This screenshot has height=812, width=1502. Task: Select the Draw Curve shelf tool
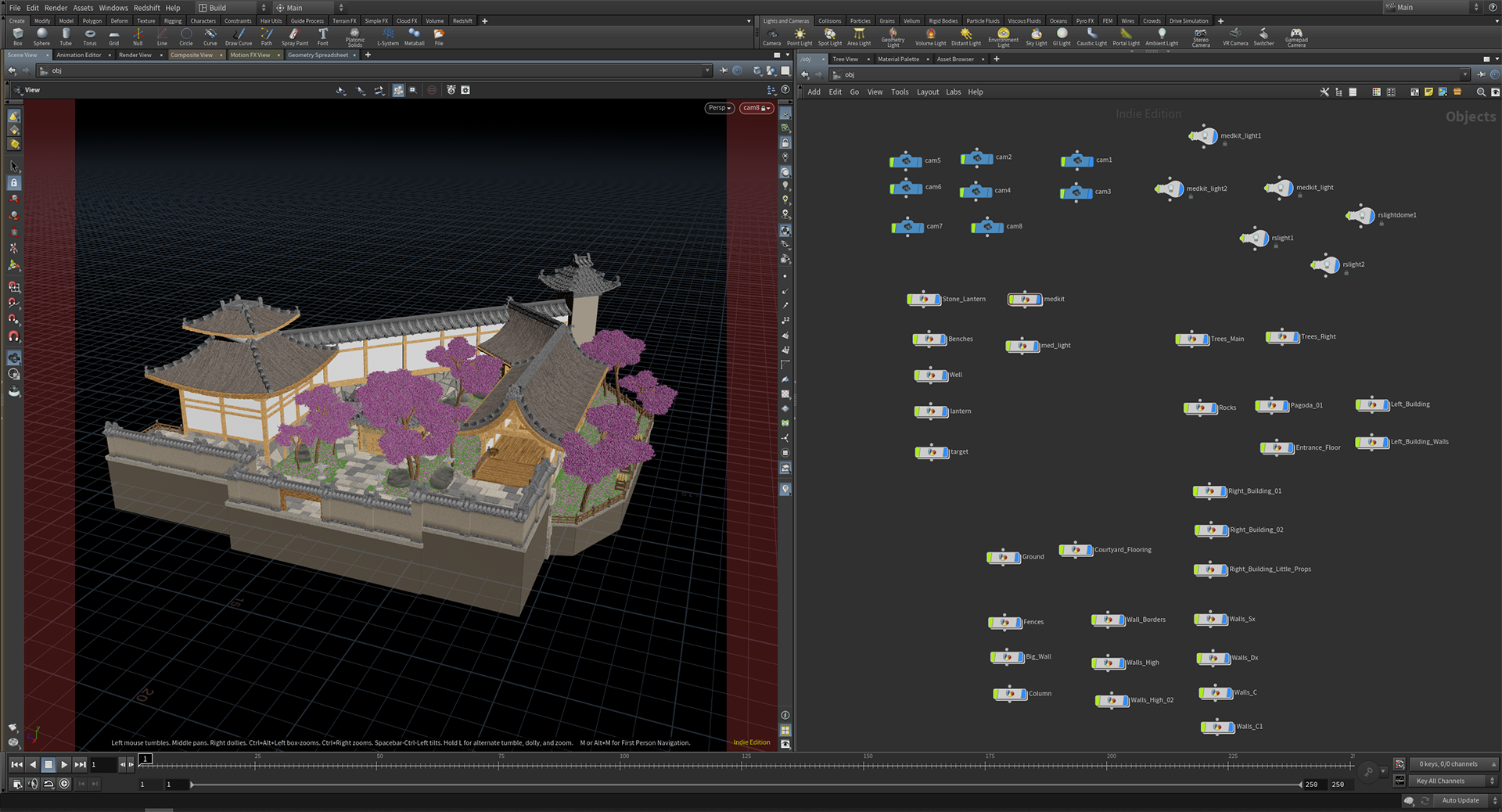239,37
